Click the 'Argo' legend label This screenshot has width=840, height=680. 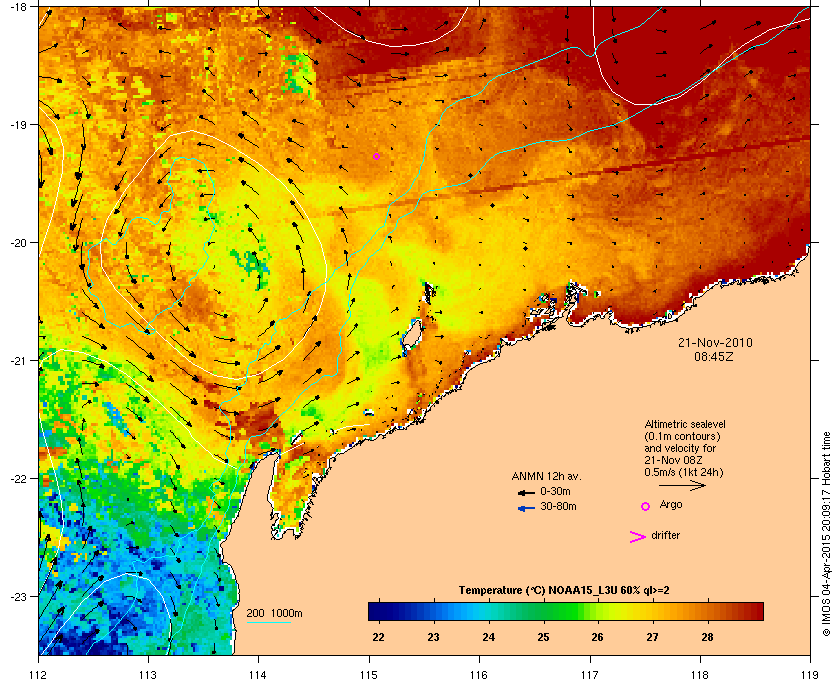pos(671,505)
